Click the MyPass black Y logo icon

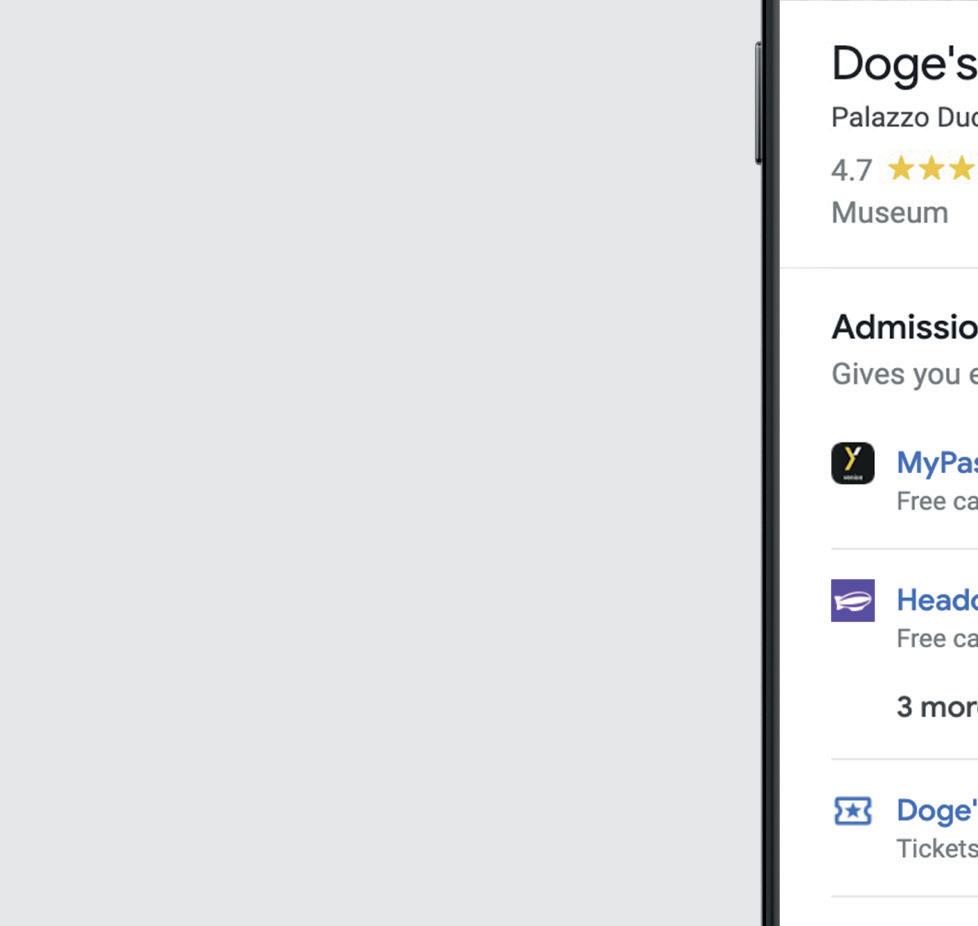tap(852, 464)
